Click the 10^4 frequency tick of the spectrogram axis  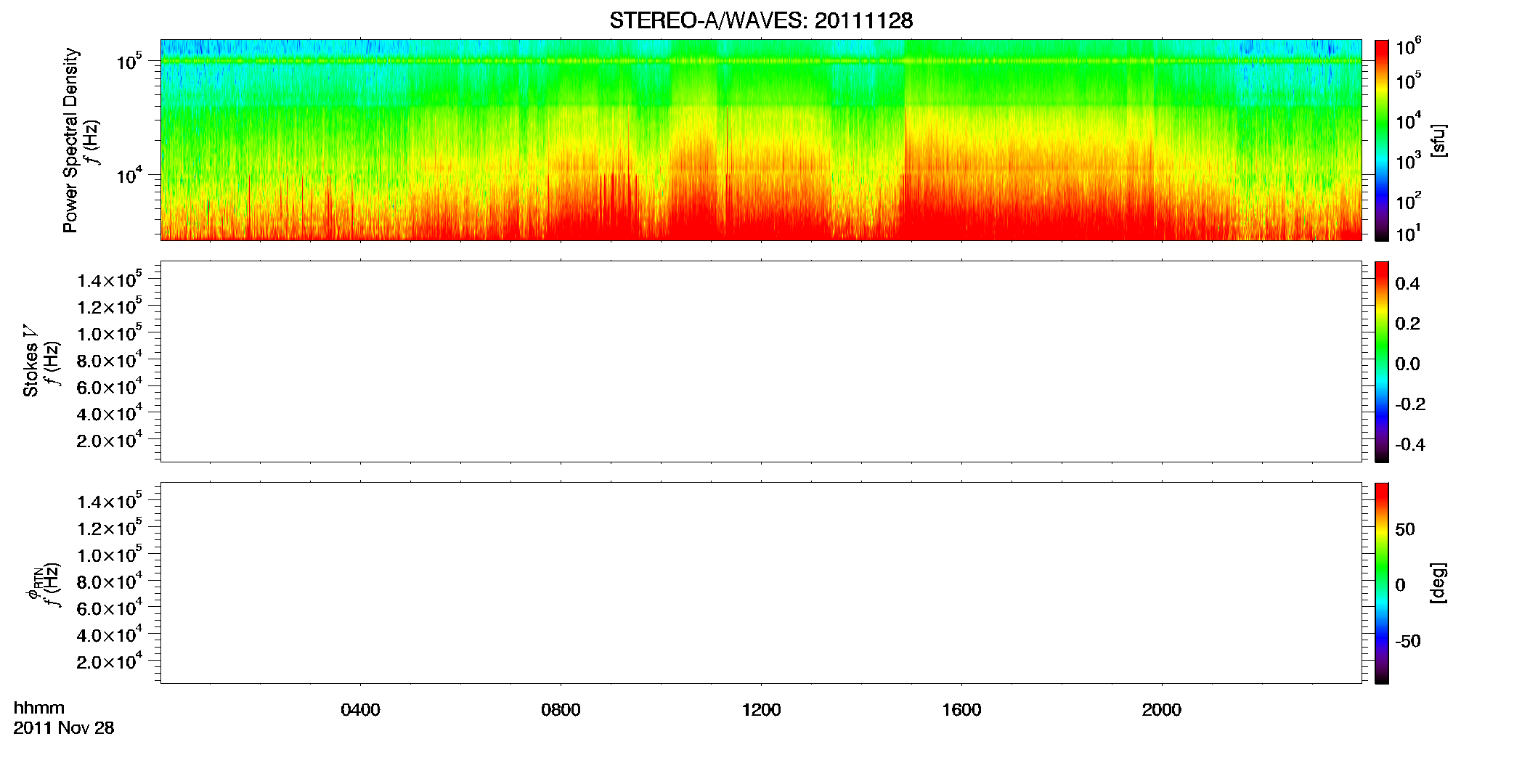129,175
